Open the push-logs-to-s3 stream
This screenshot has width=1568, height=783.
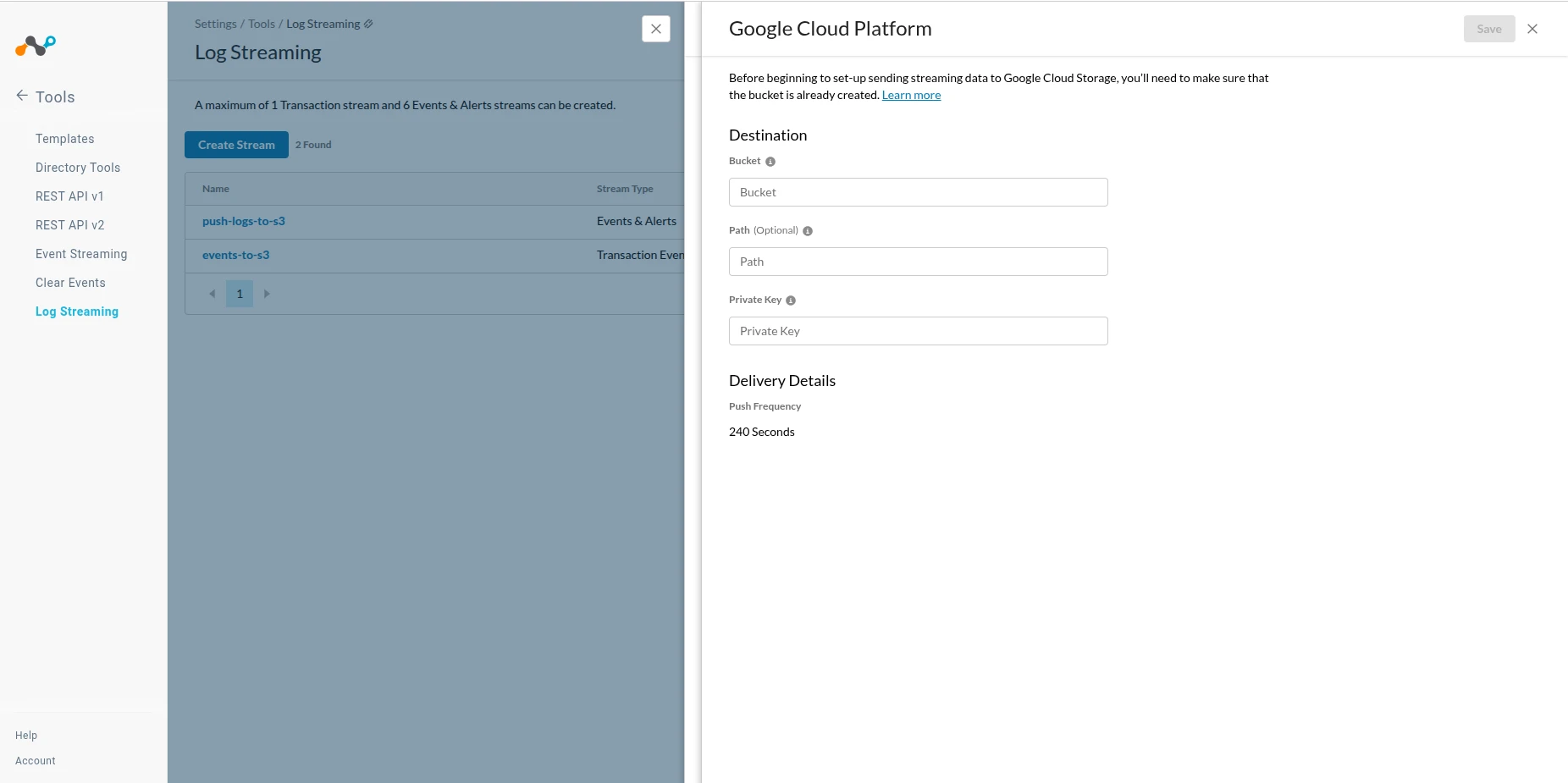pos(244,221)
